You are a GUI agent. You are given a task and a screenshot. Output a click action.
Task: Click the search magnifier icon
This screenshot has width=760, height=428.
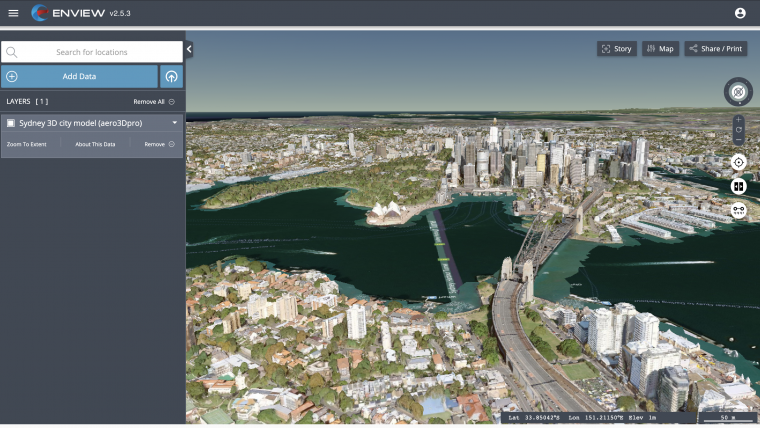(12, 52)
